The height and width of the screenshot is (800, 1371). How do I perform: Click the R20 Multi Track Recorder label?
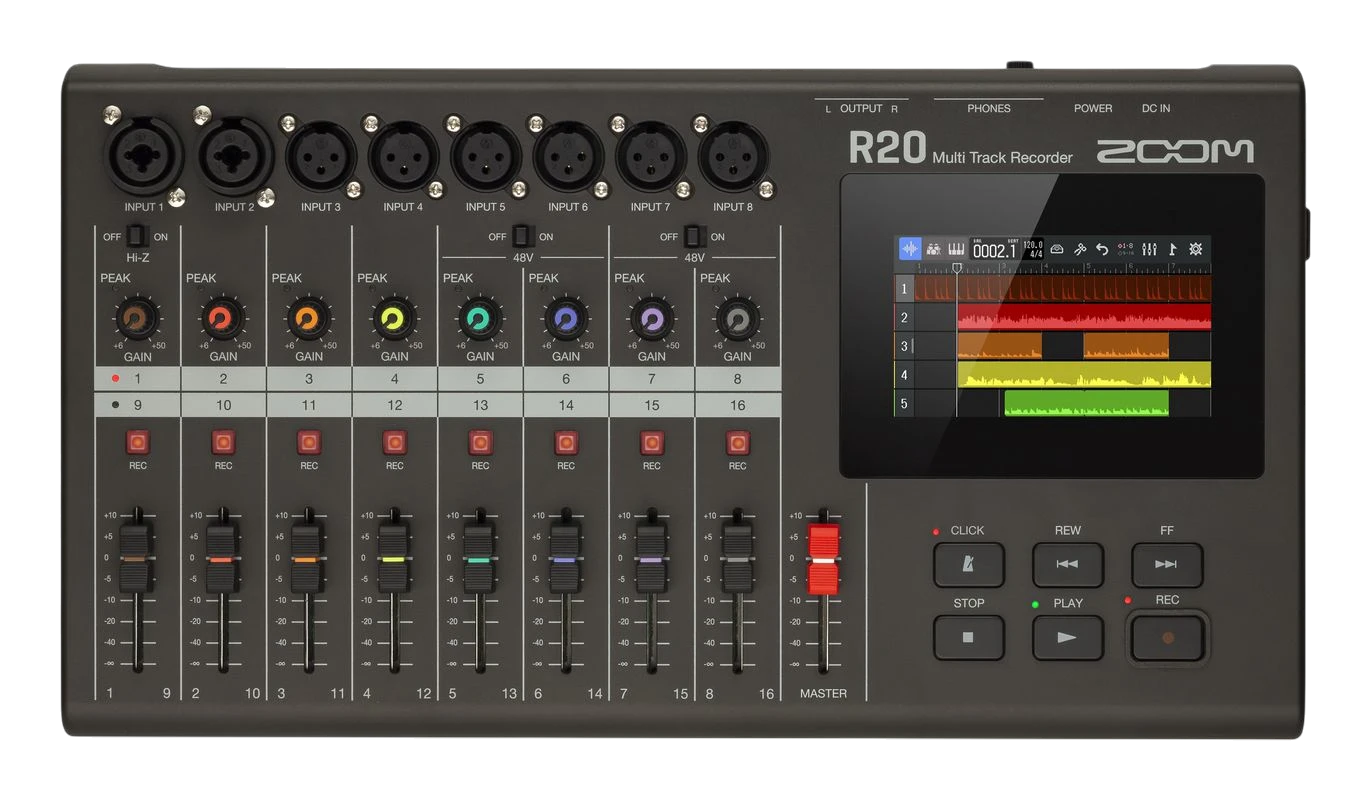click(961, 149)
